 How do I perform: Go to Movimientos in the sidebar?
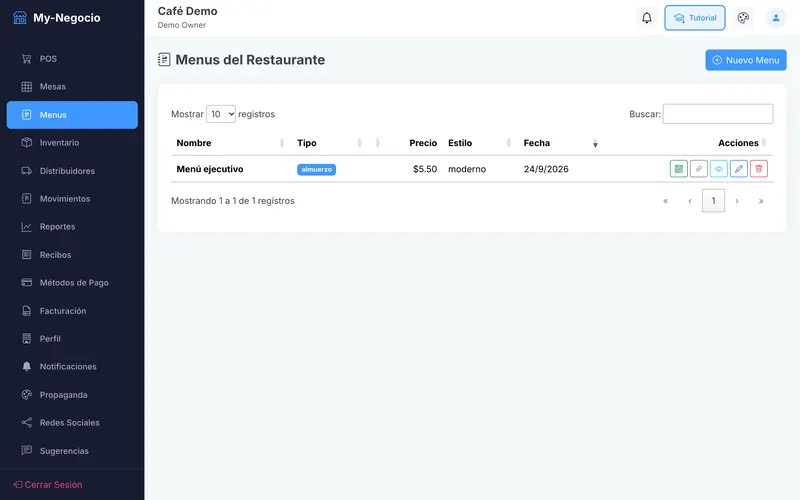72,199
